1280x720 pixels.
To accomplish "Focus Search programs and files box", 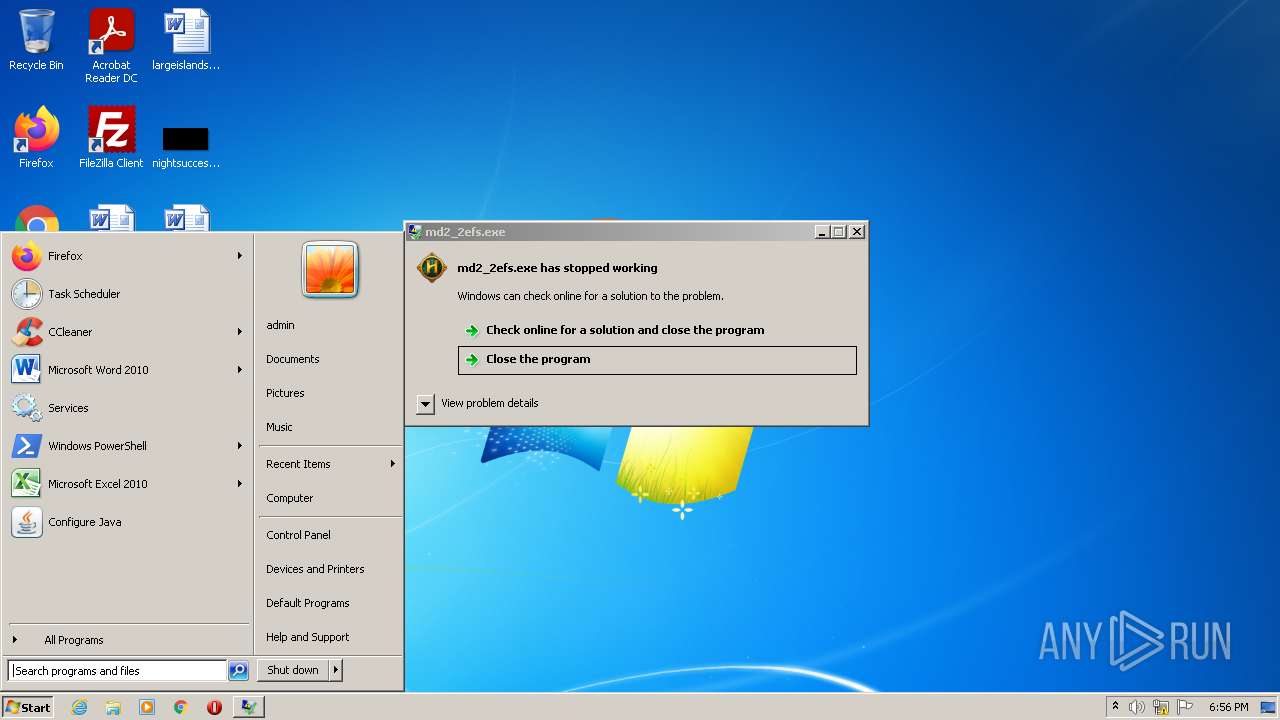I will coord(117,671).
